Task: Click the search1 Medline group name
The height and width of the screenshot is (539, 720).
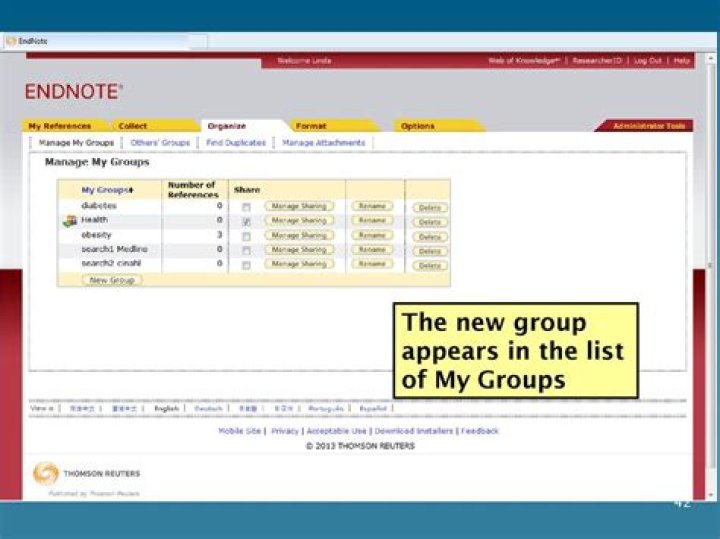Action: 114,249
